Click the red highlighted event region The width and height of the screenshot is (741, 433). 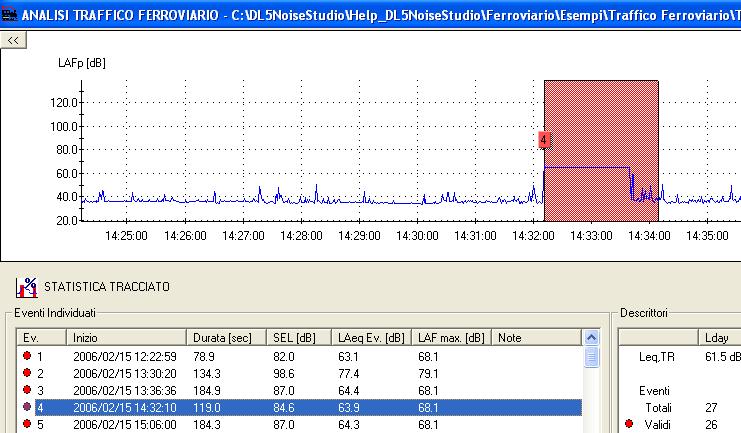click(601, 150)
